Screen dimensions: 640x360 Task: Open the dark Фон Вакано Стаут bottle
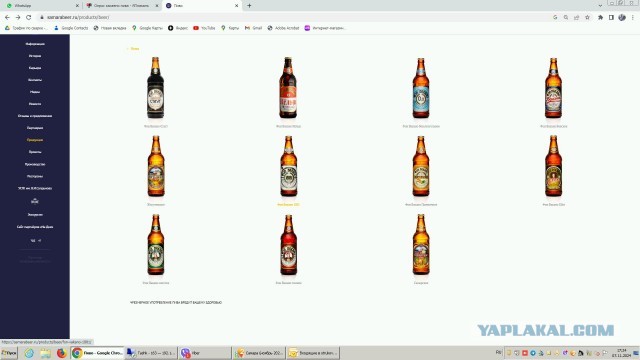(x=156, y=87)
